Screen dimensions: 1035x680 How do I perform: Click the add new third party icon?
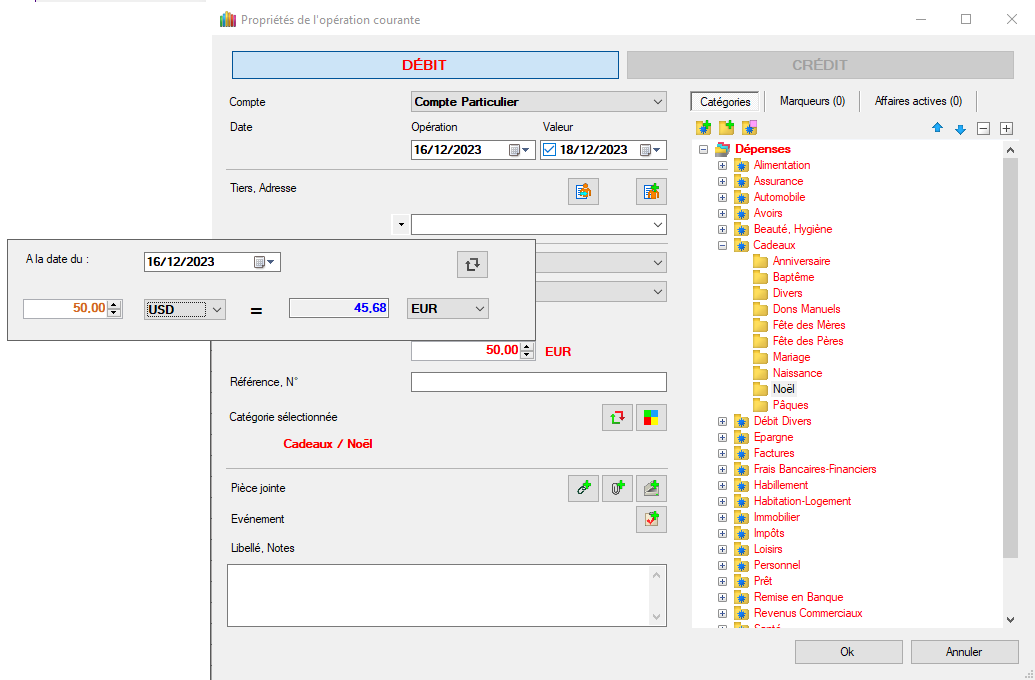point(651,191)
